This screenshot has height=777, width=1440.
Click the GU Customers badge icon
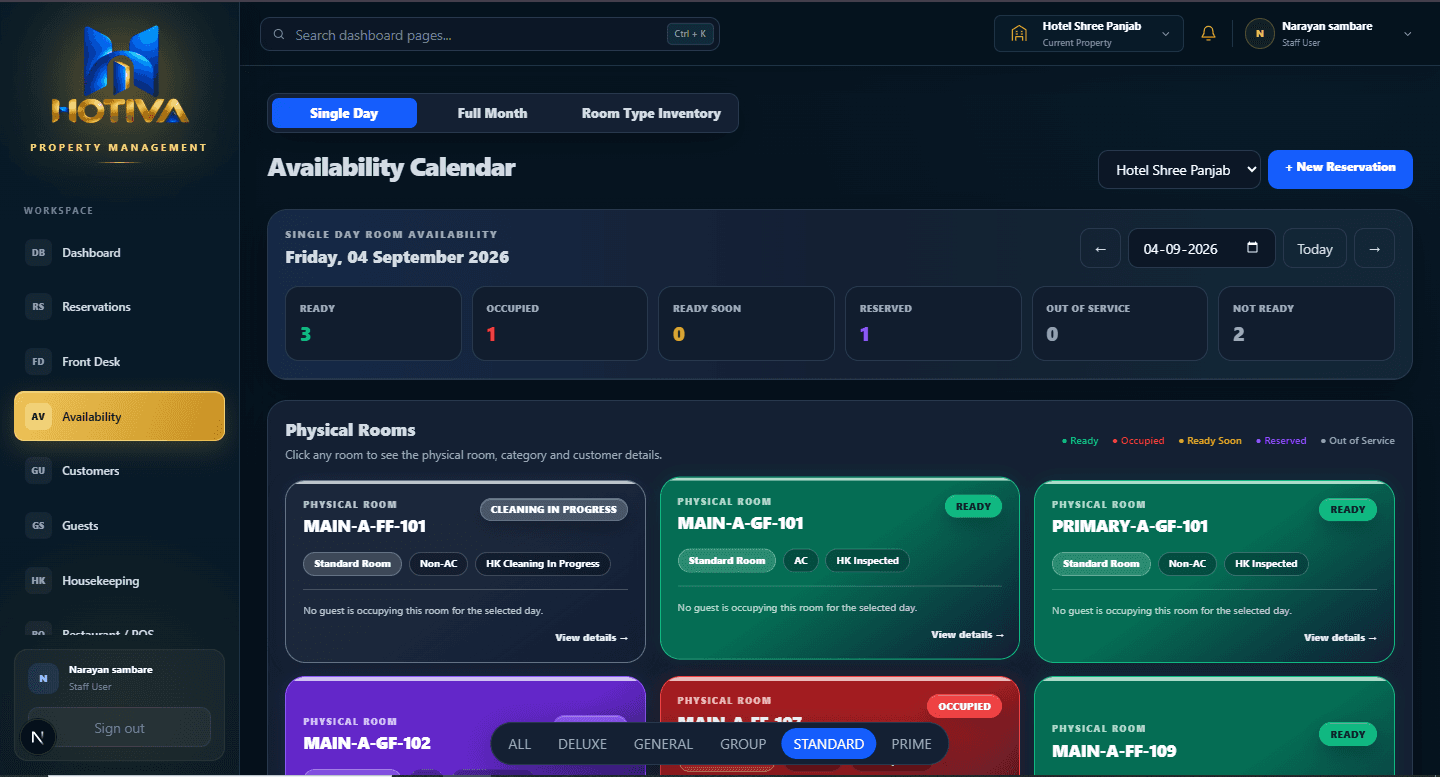38,471
